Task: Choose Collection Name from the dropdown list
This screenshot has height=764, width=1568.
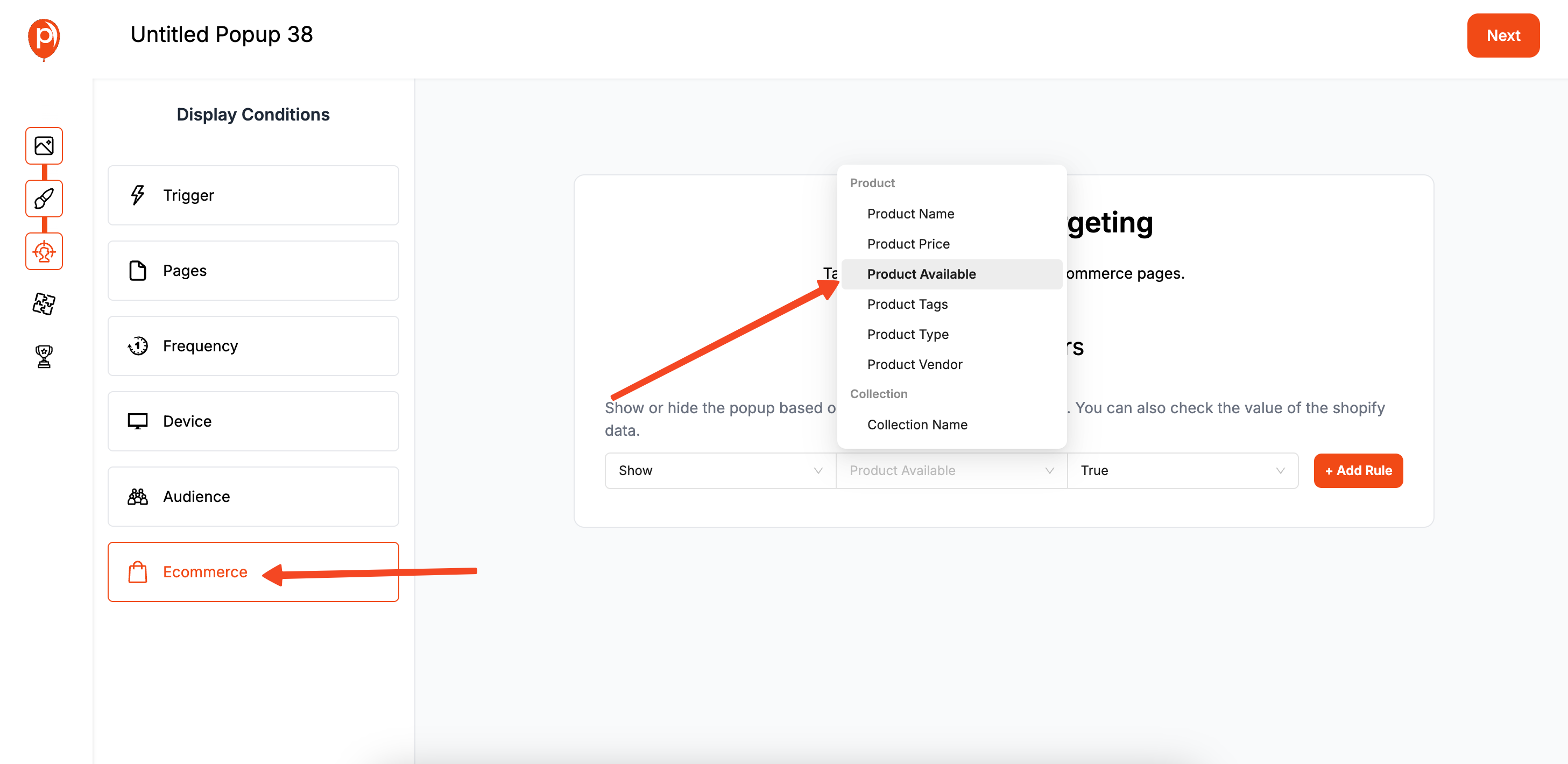Action: tap(951, 425)
